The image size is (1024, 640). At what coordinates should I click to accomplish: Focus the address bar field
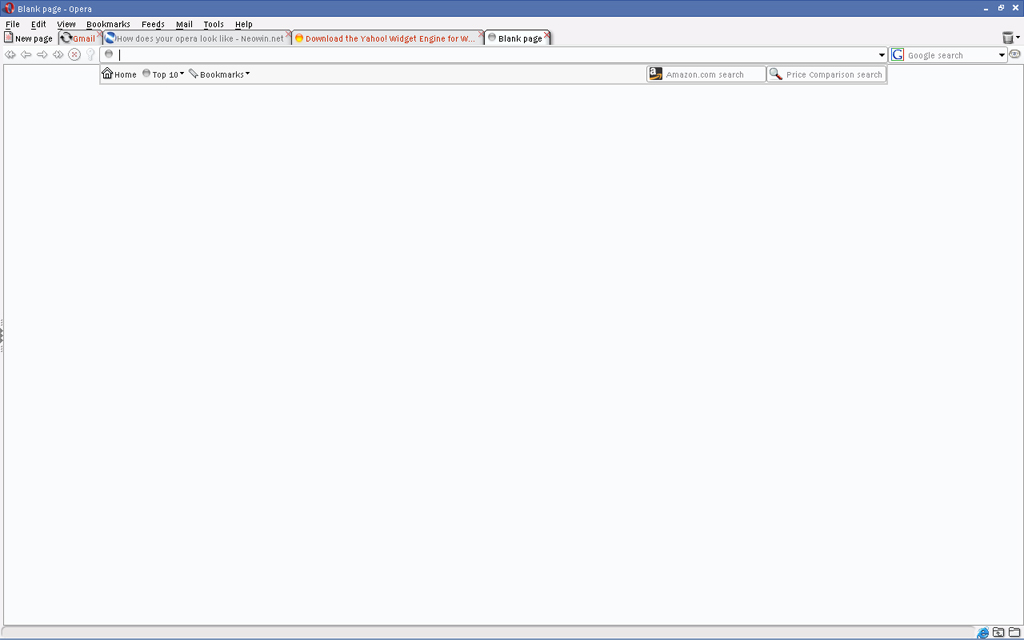coord(496,55)
